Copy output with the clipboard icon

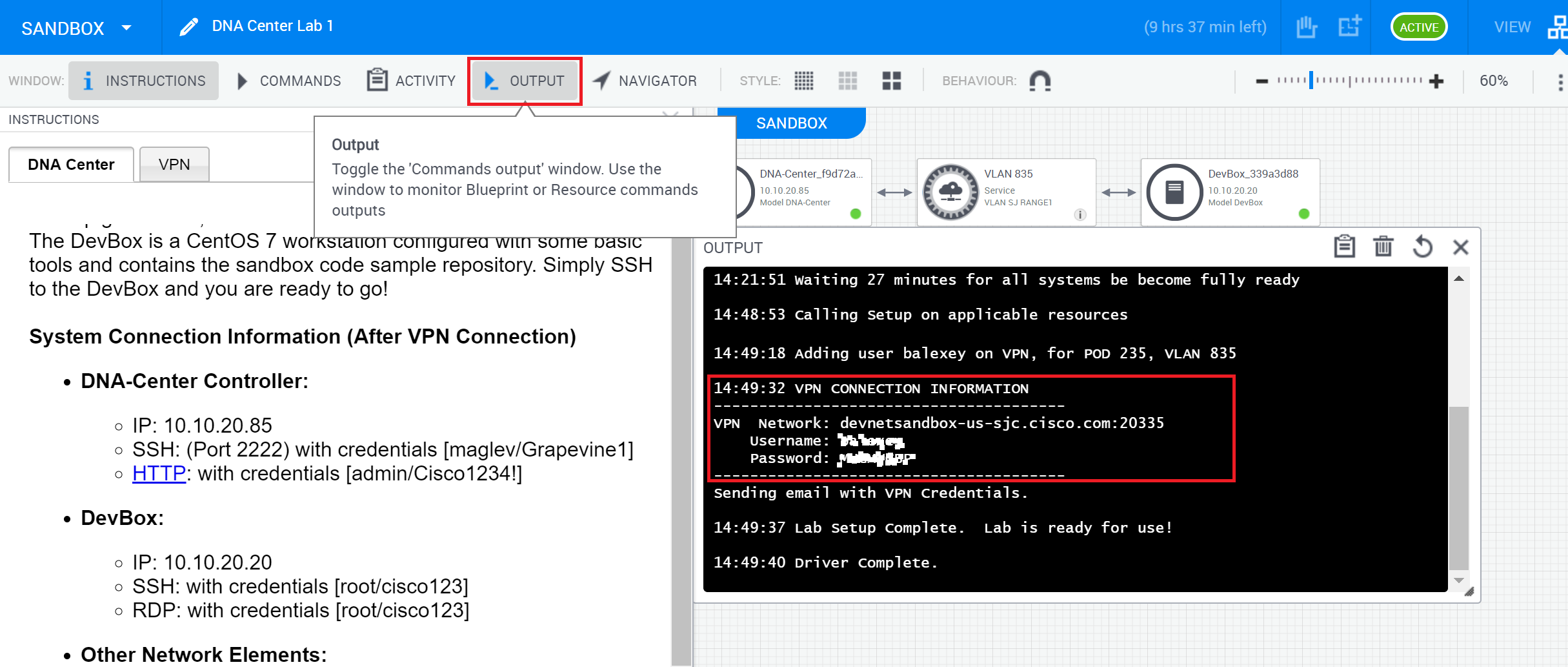1344,246
